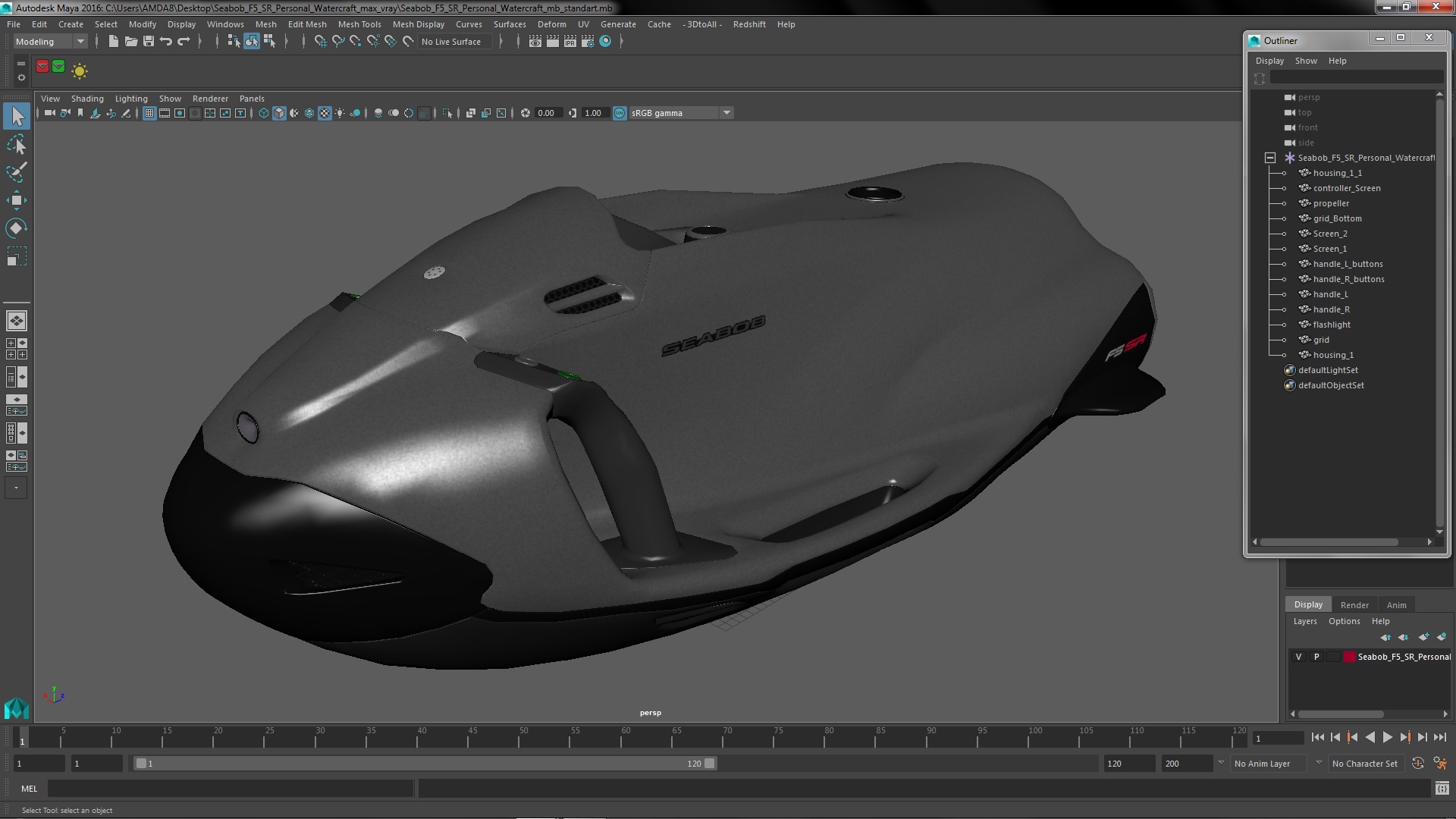Click the Redo arrow icon

tap(184, 42)
